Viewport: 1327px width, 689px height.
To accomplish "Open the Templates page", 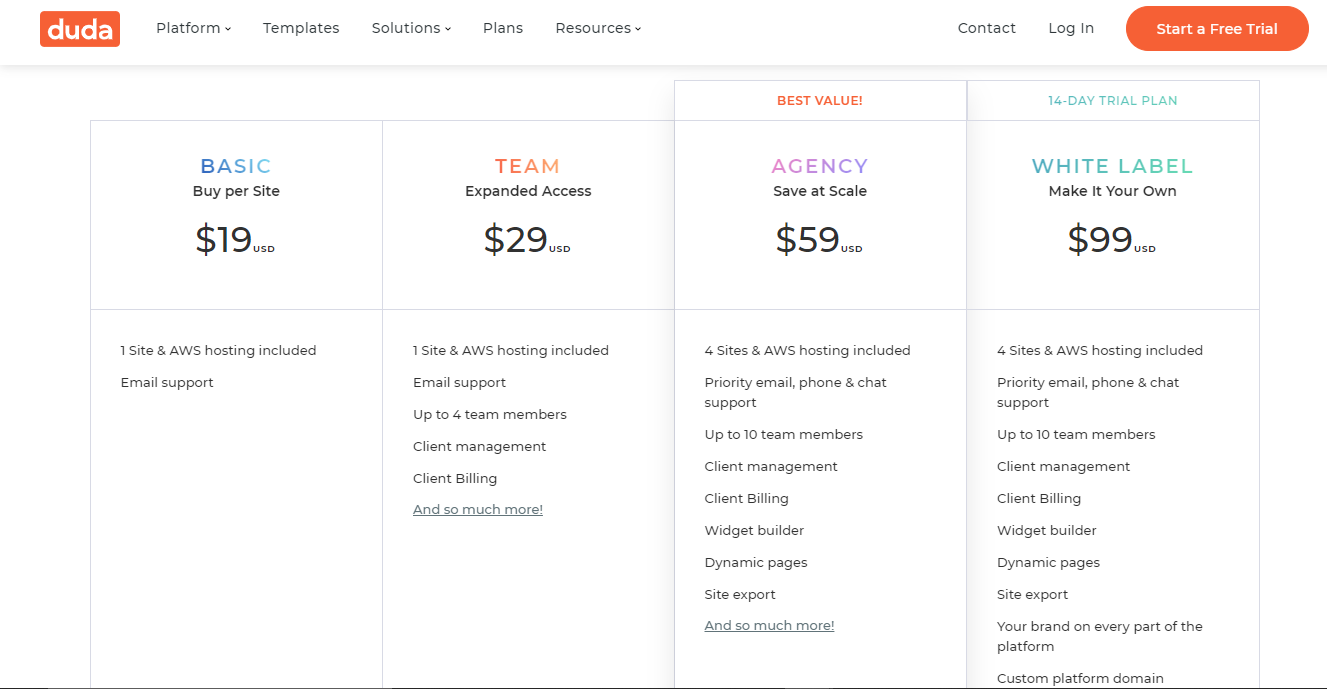I will coord(301,28).
